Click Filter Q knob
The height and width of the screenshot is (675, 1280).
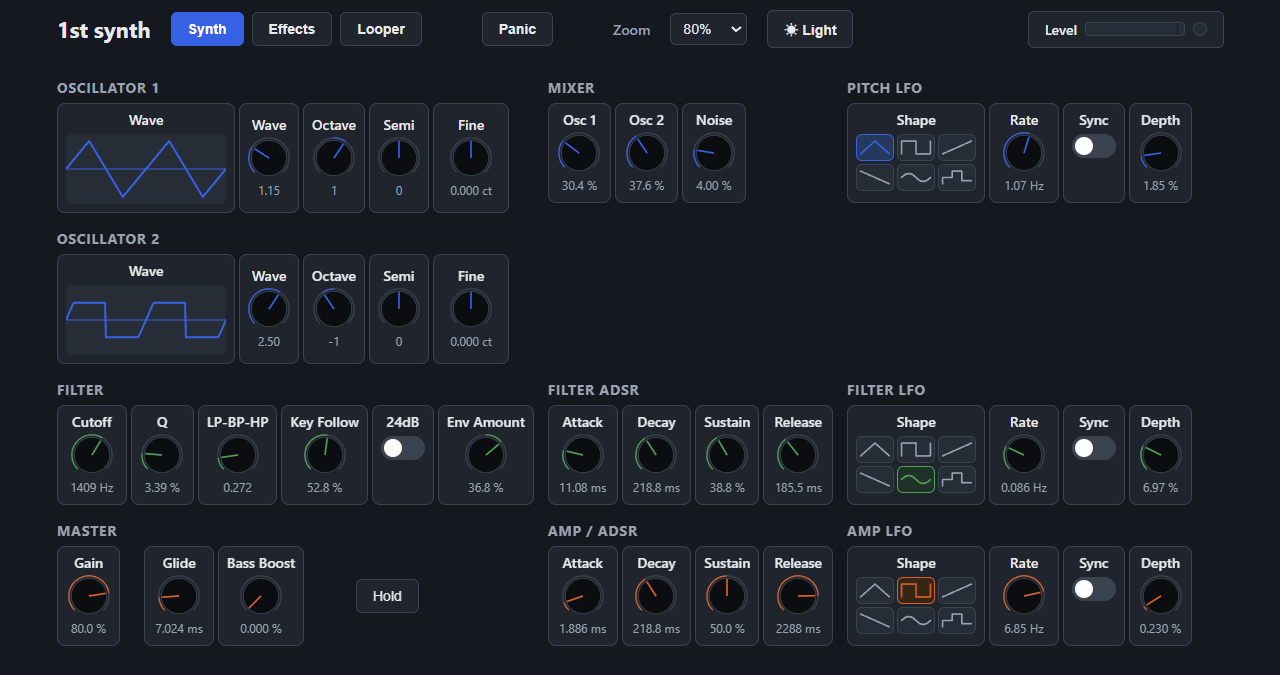[x=162, y=455]
